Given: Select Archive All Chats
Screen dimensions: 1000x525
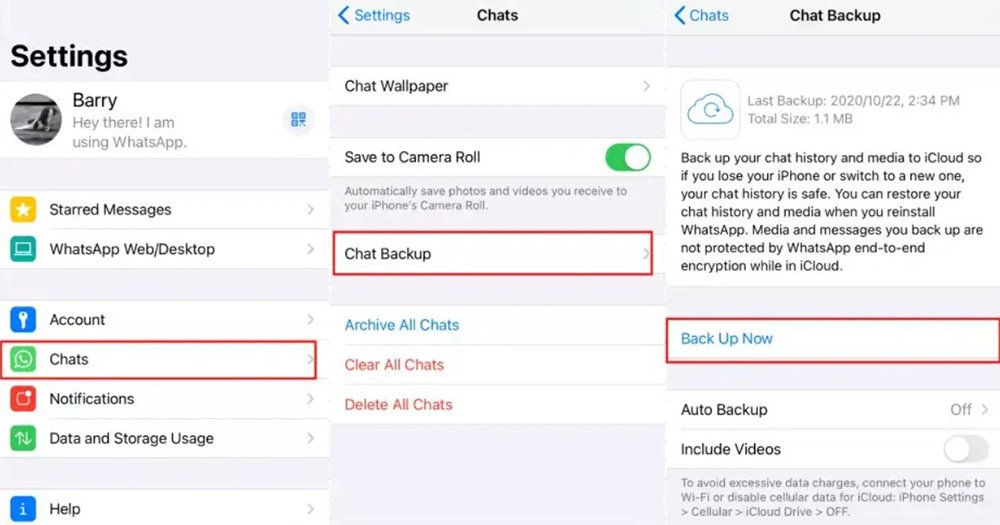Looking at the screenshot, I should click(x=402, y=325).
